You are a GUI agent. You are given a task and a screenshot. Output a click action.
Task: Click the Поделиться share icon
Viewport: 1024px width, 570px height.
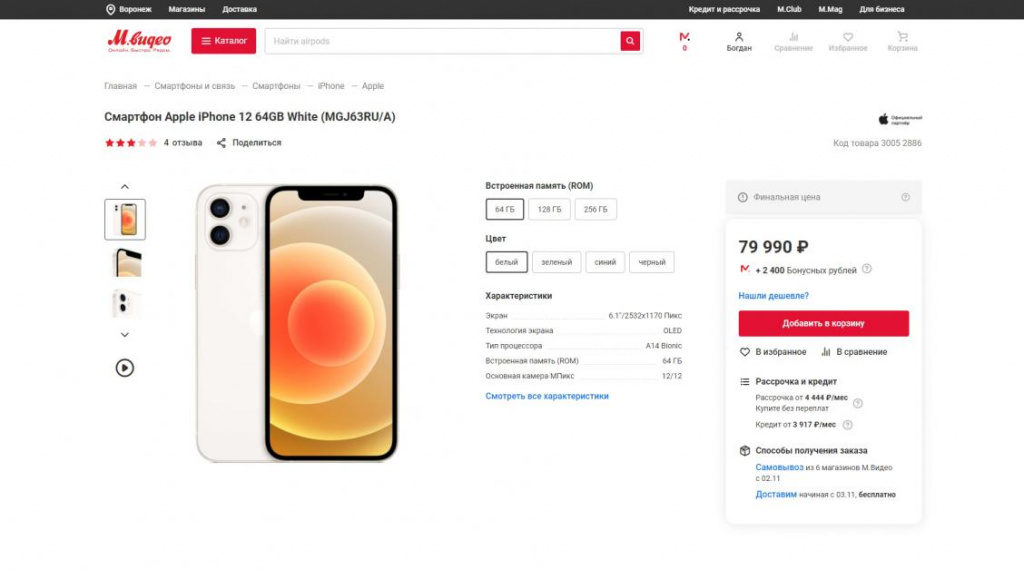pyautogui.click(x=222, y=143)
